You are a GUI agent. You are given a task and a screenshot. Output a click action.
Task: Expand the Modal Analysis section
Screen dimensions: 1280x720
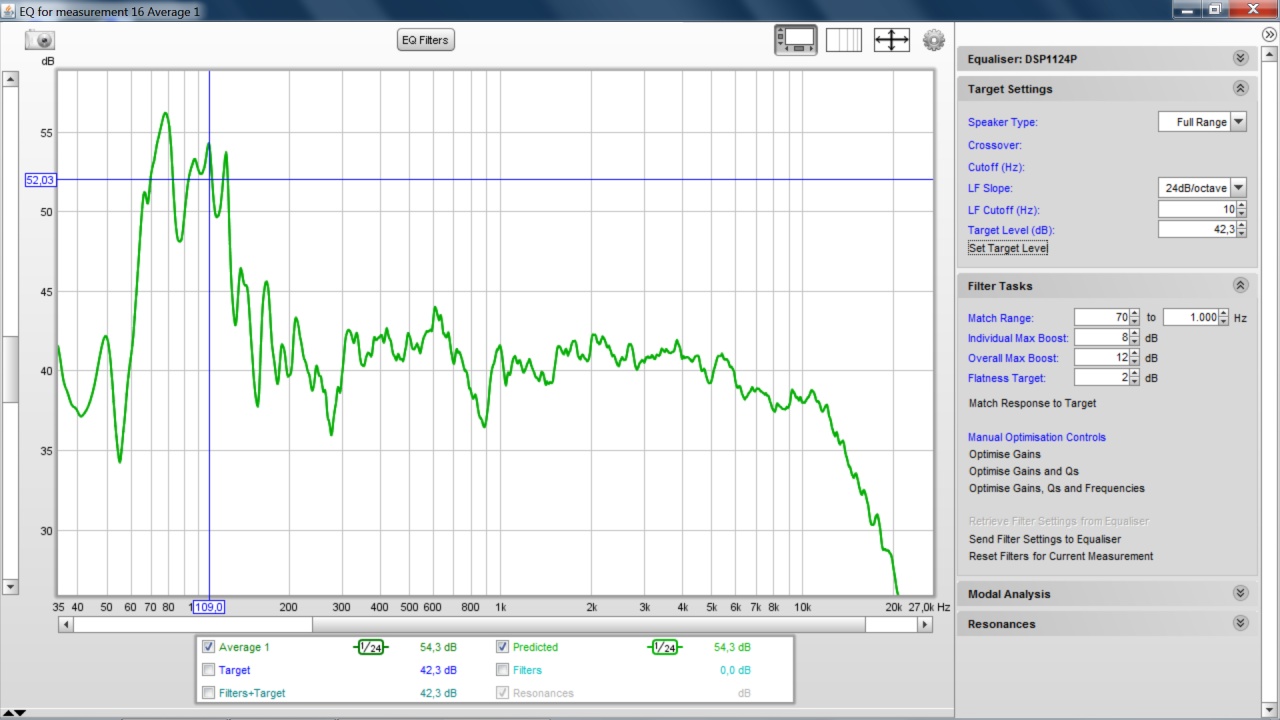point(1240,594)
